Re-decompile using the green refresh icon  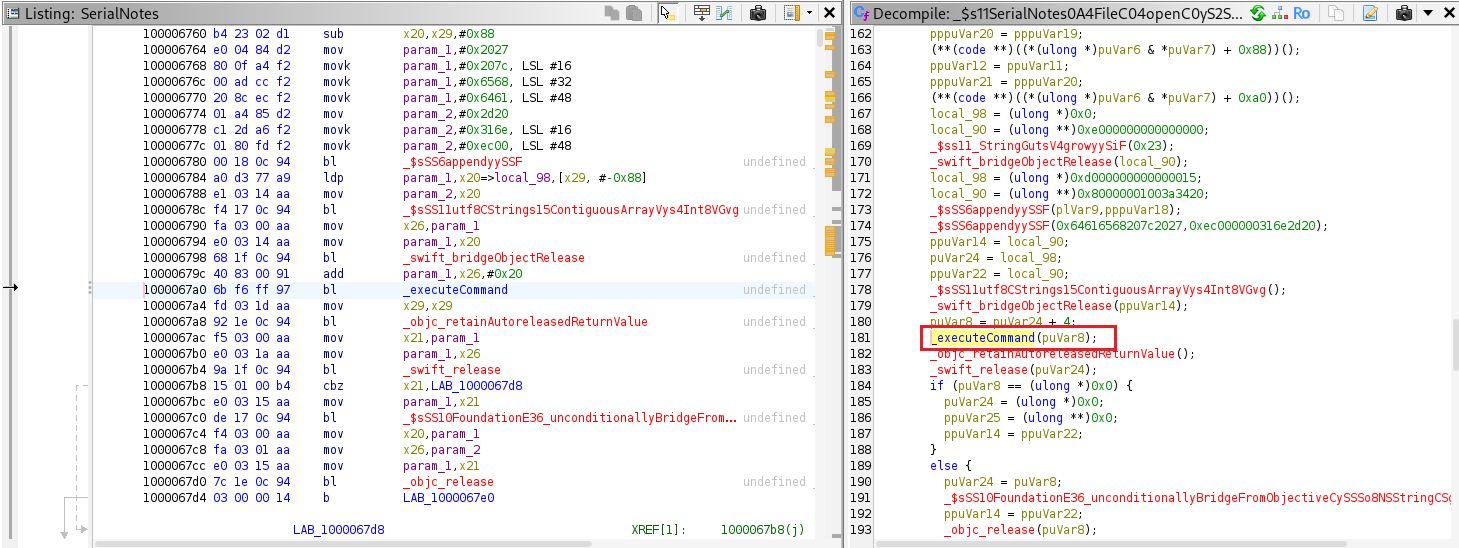[x=1259, y=13]
